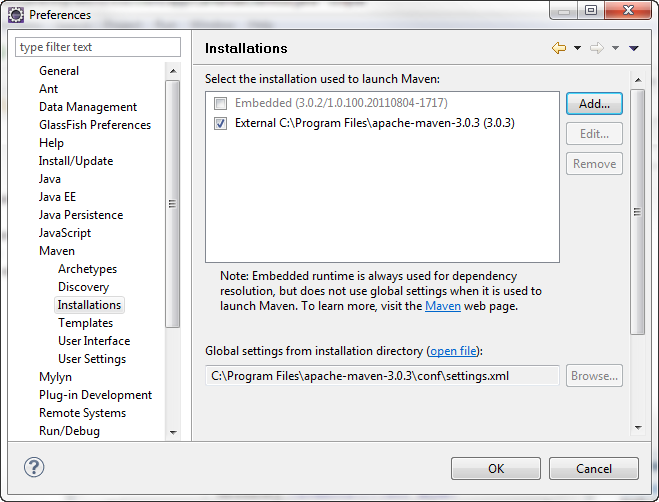The width and height of the screenshot is (659, 502).
Task: Click the Installations page scroll-down arrow
Action: [638, 428]
